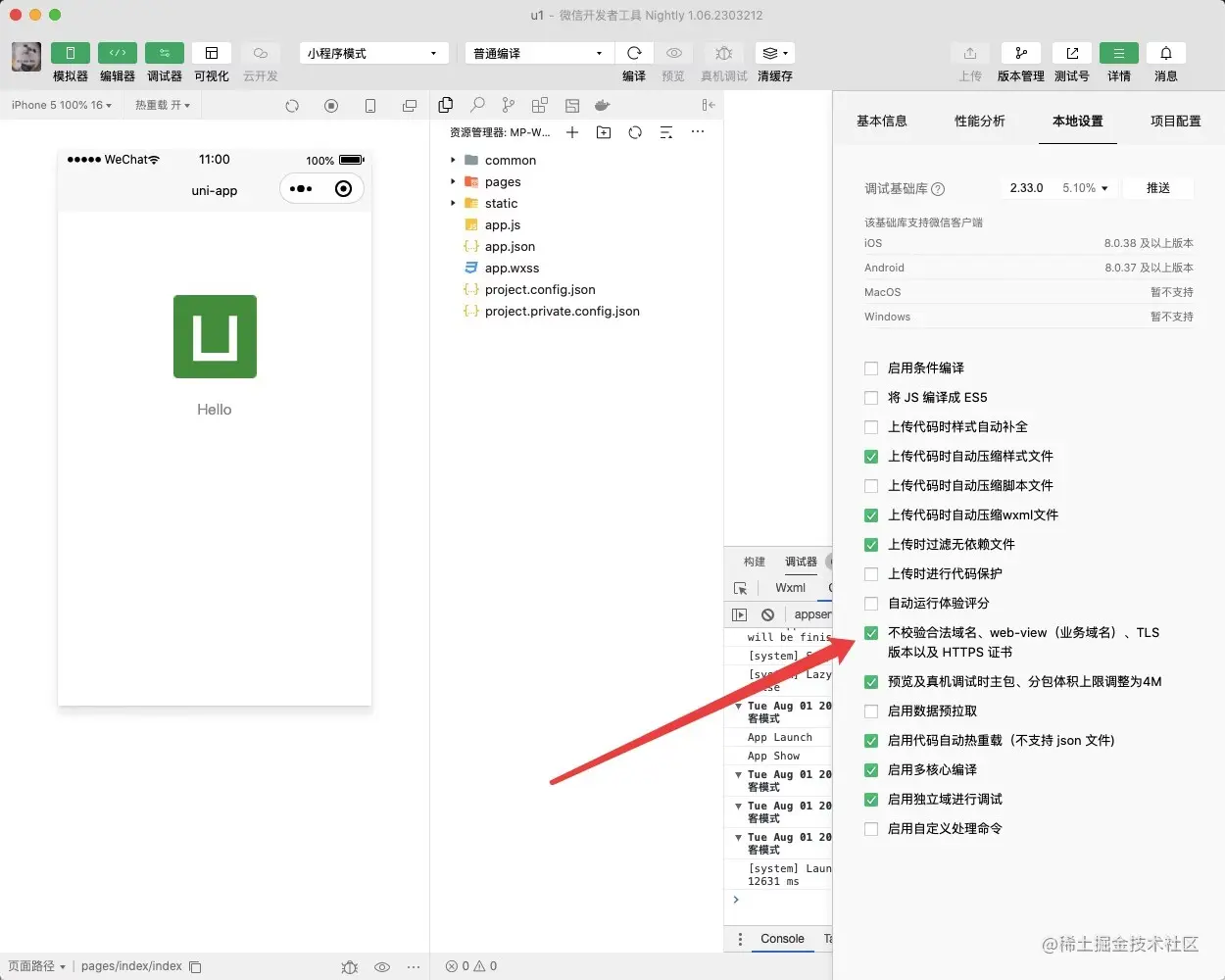Clear the console with the block icon
Screen dimensions: 1225x980
[768, 614]
